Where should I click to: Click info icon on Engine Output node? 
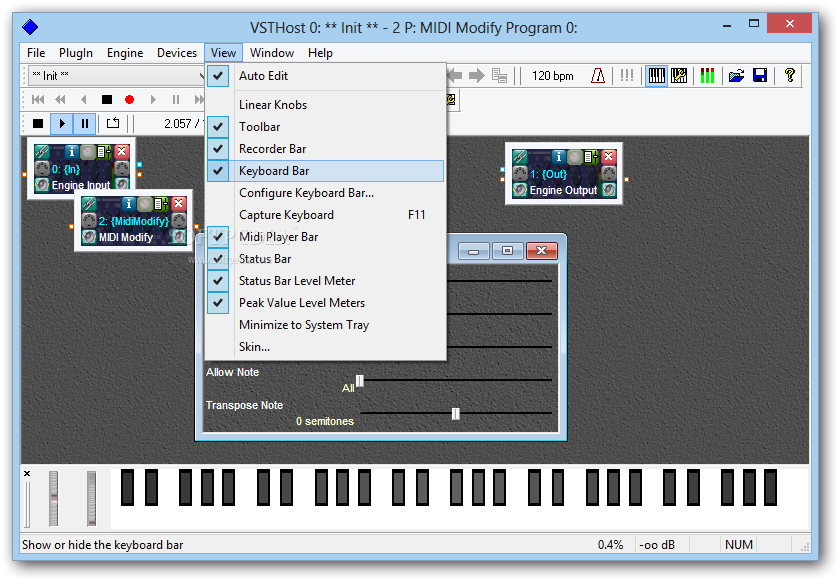click(559, 157)
